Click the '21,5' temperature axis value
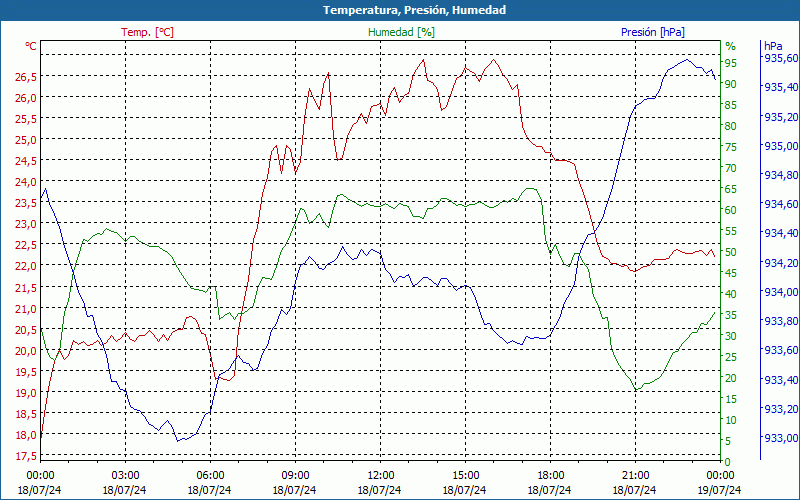The width and height of the screenshot is (800, 500). coord(26,287)
